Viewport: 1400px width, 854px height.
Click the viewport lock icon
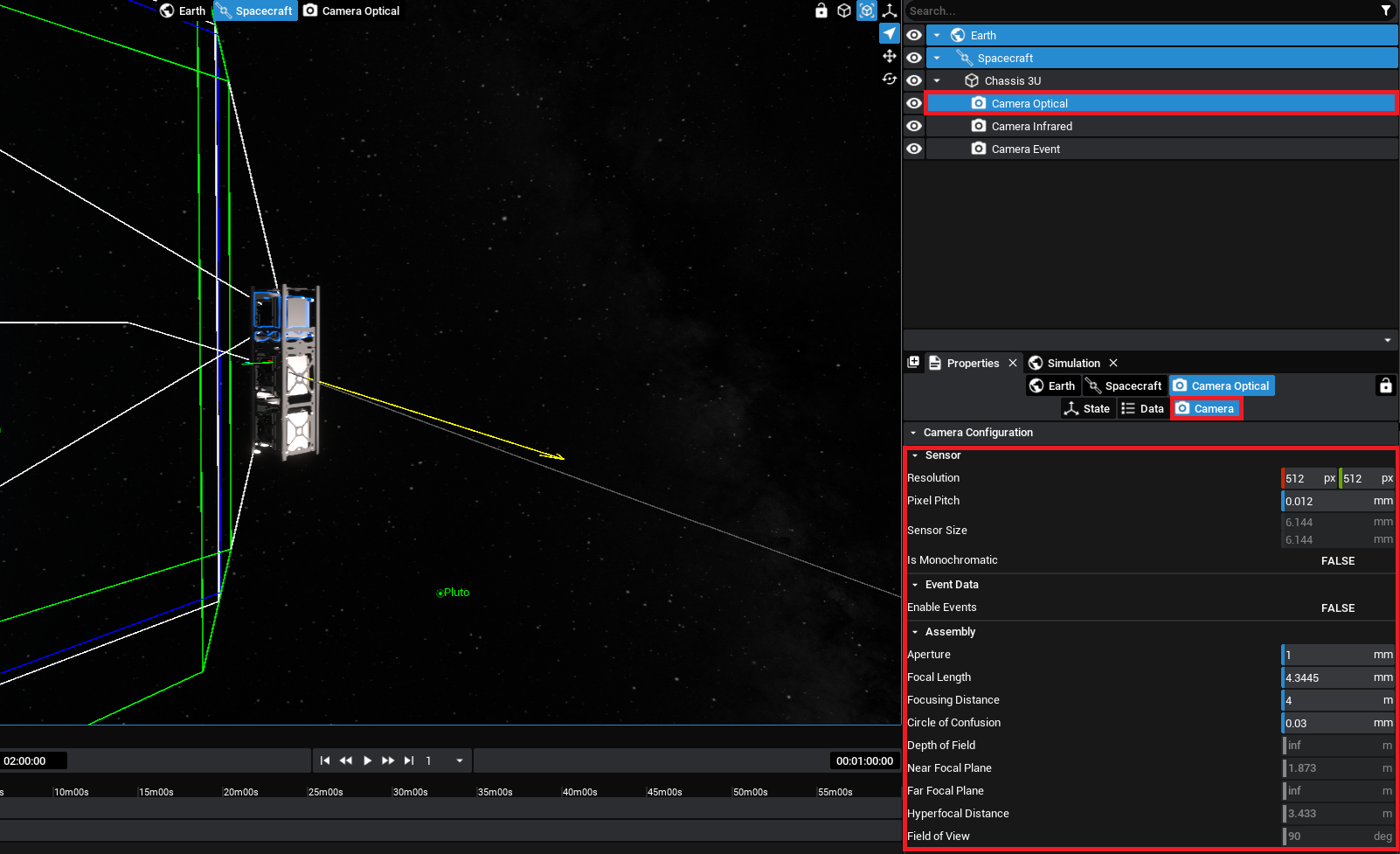tap(821, 10)
